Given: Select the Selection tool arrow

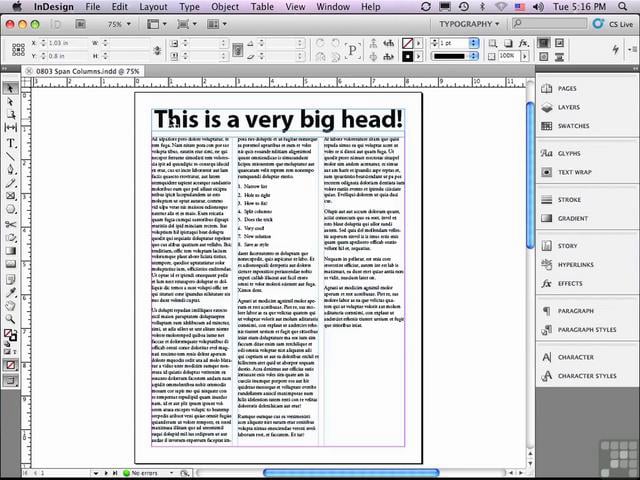Looking at the screenshot, I should pos(10,88).
